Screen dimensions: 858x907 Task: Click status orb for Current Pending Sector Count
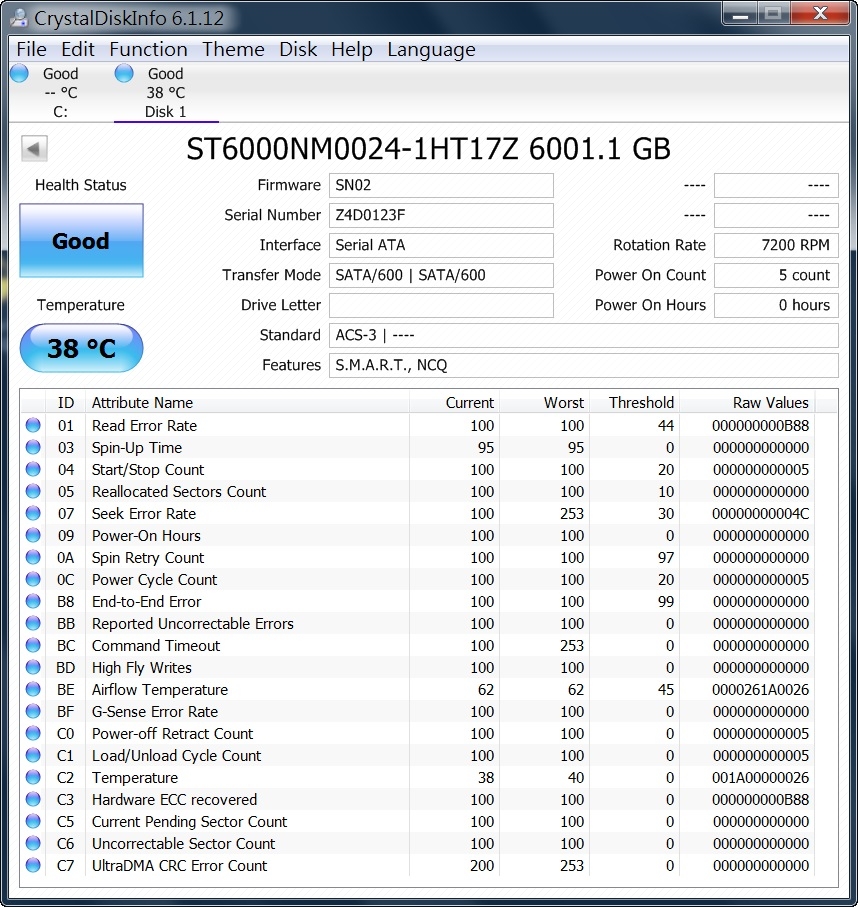(x=33, y=821)
